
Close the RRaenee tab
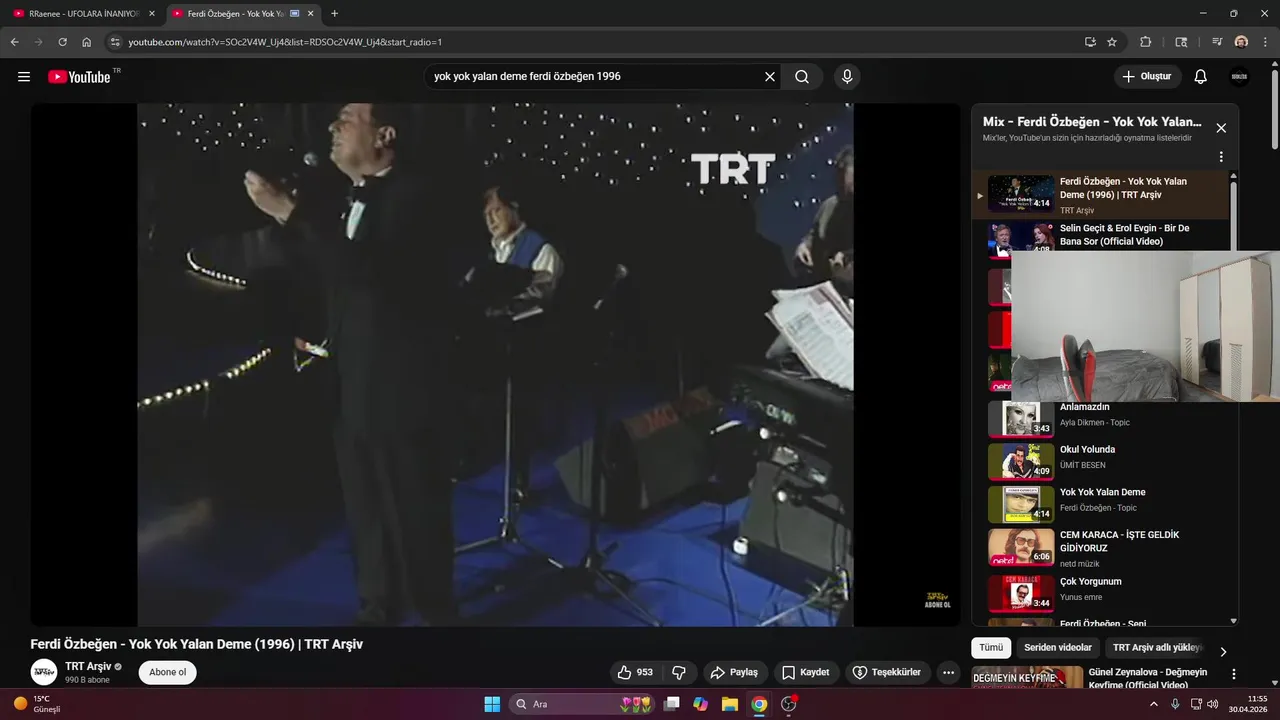tap(152, 14)
